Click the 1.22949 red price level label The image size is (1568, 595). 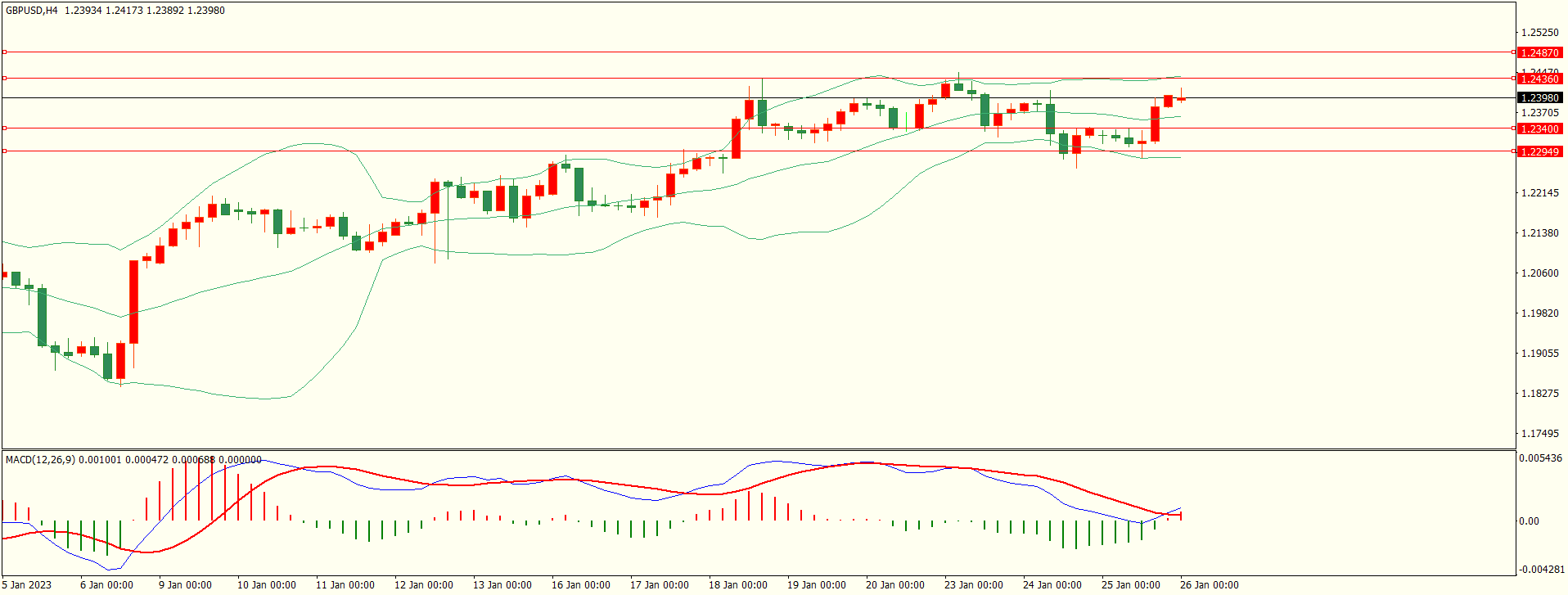coord(1539,152)
